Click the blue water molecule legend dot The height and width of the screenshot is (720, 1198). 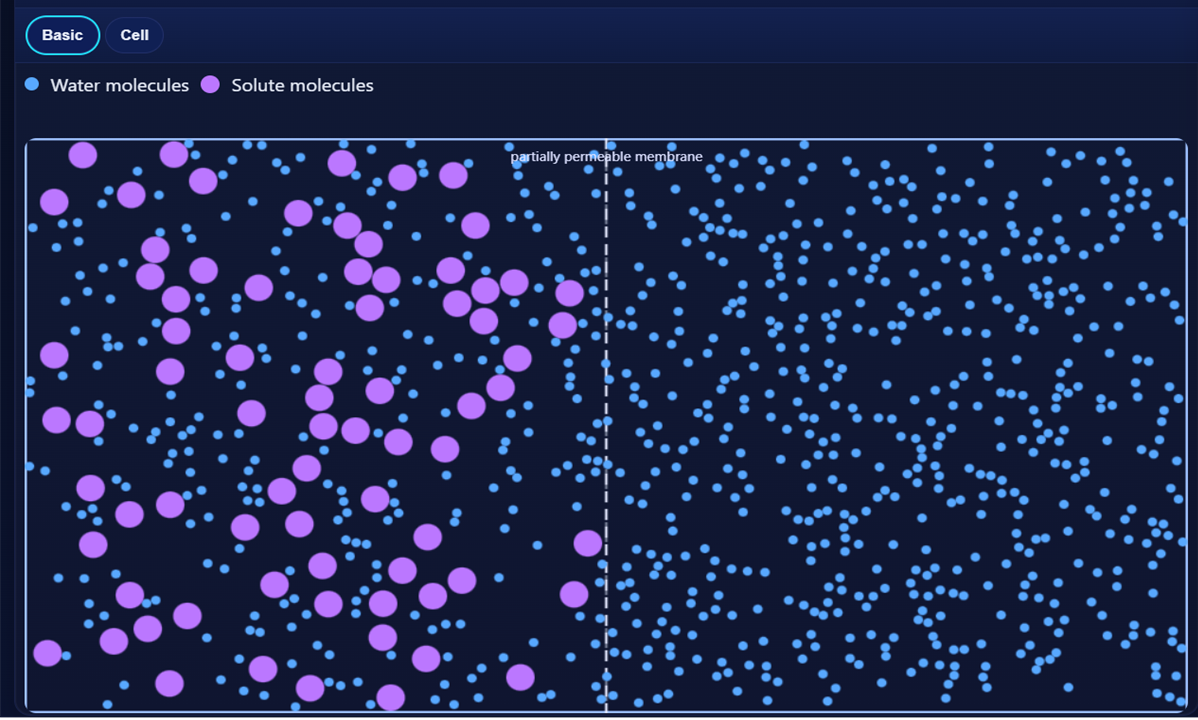(31, 85)
